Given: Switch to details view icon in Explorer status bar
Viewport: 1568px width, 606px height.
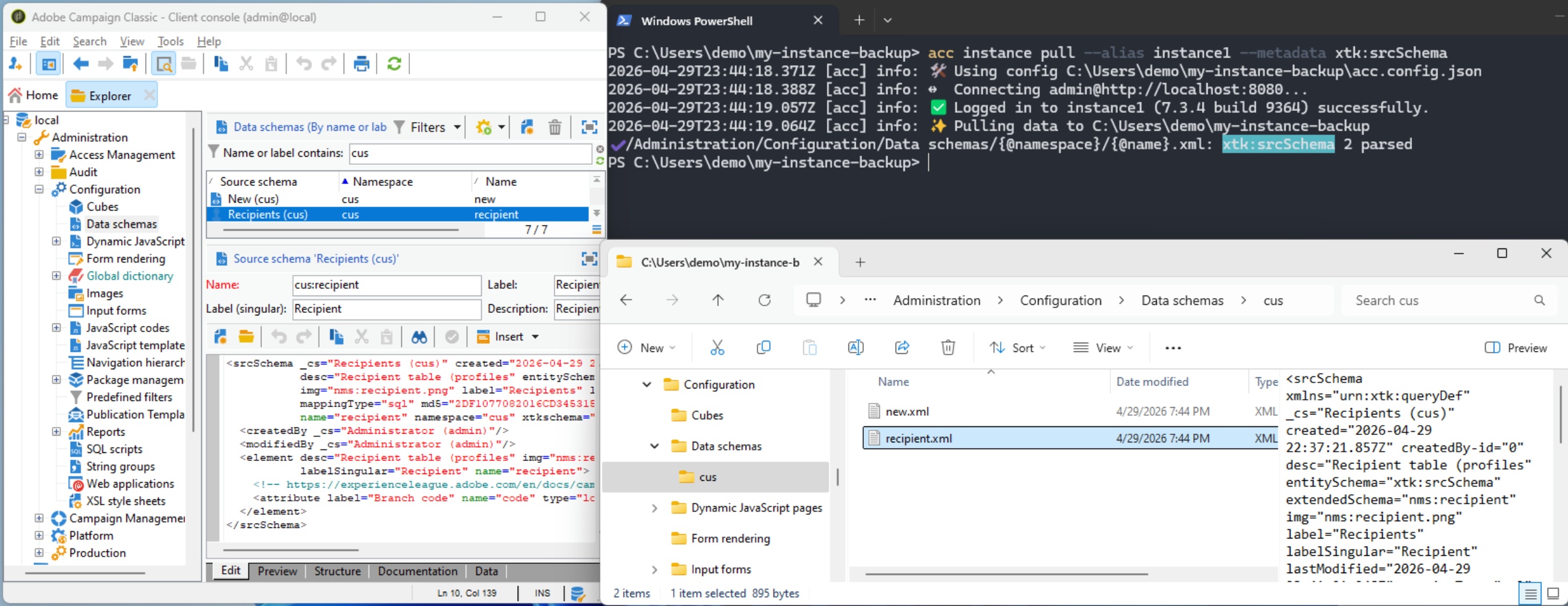Looking at the screenshot, I should tap(1530, 594).
